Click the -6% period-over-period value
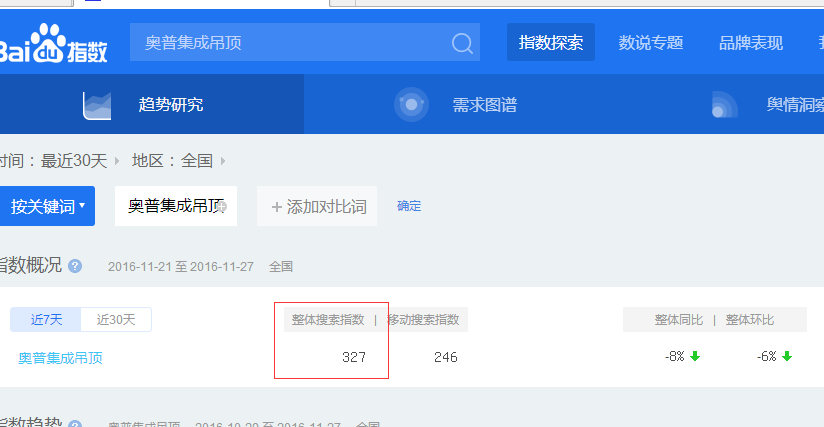The height and width of the screenshot is (427, 824). point(767,357)
